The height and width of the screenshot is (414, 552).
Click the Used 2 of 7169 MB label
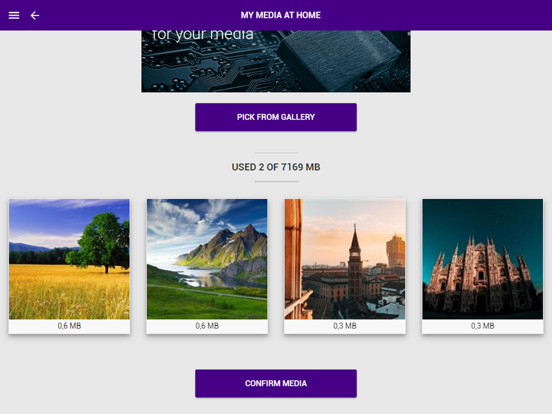tap(276, 167)
